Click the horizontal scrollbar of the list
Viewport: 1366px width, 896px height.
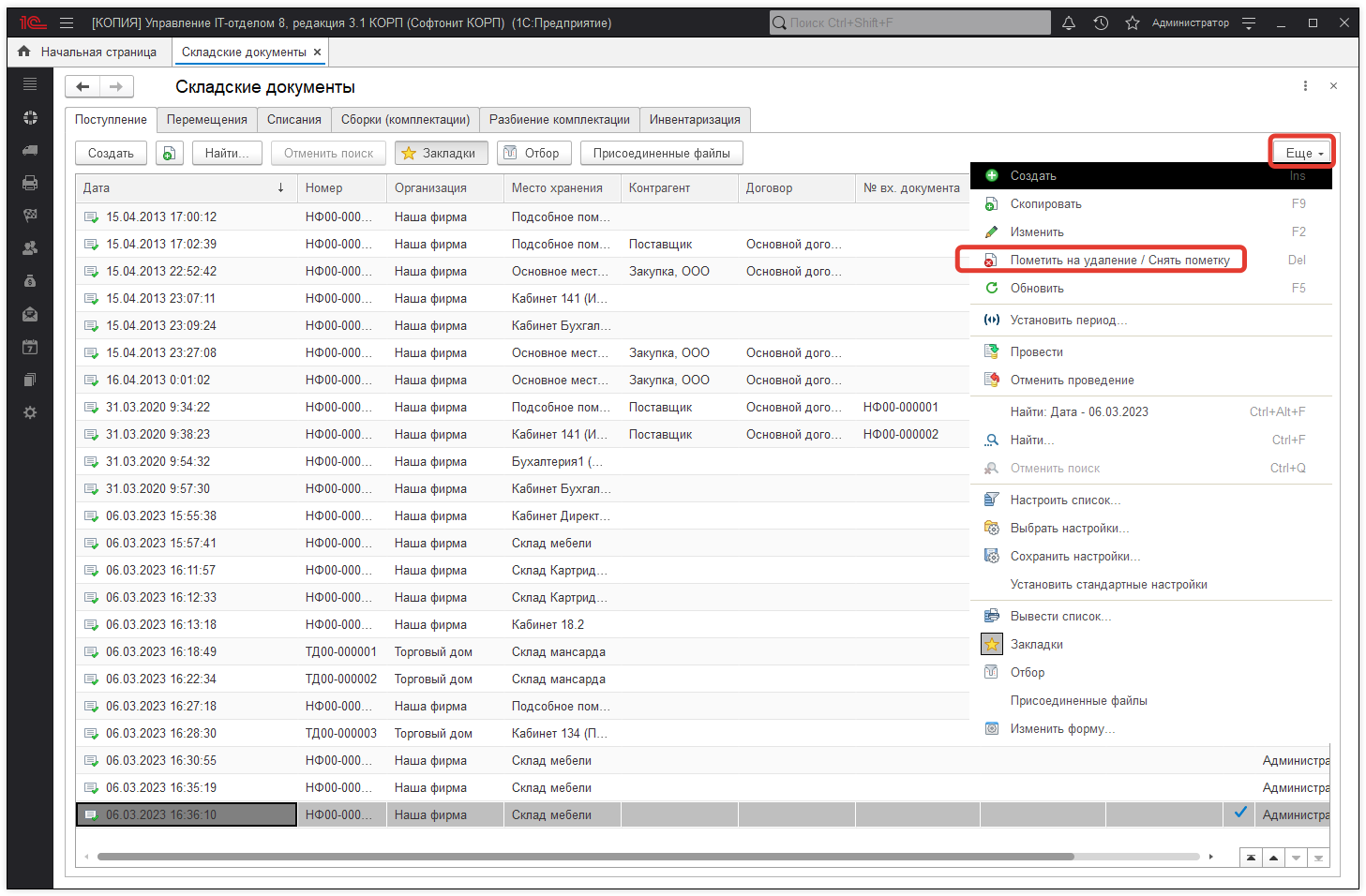[585, 857]
